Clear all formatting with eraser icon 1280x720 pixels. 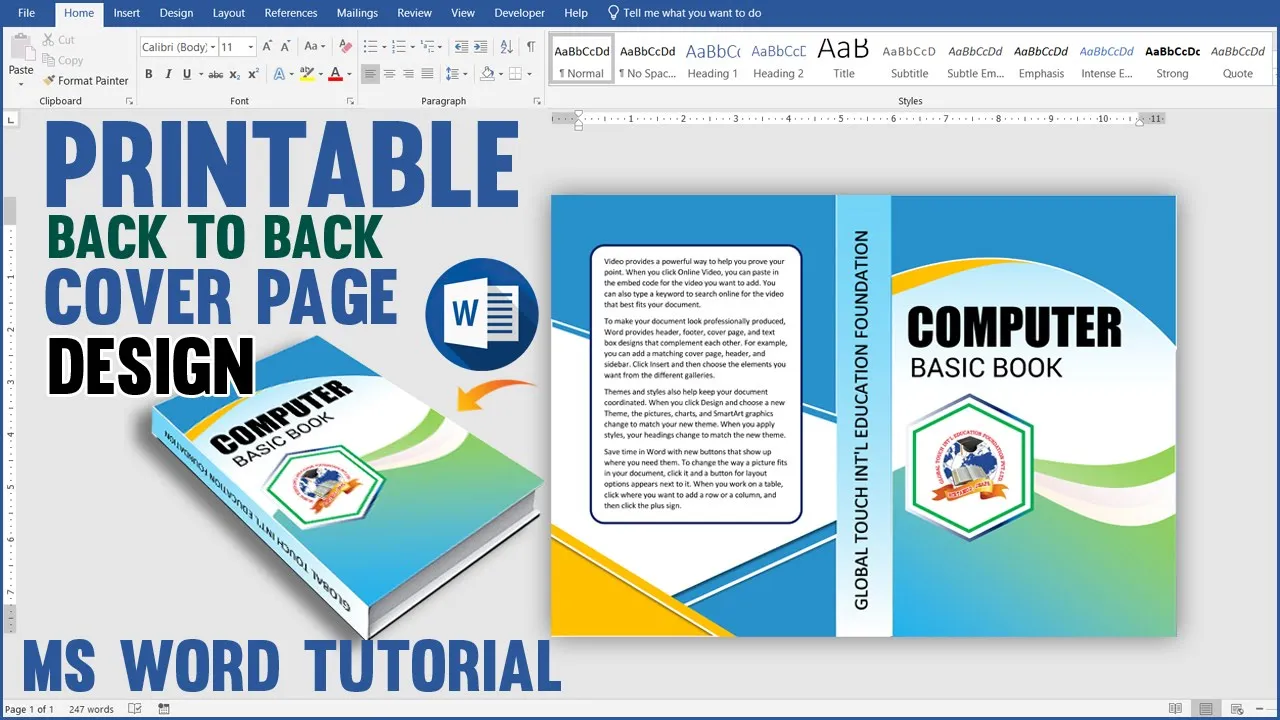tap(345, 47)
